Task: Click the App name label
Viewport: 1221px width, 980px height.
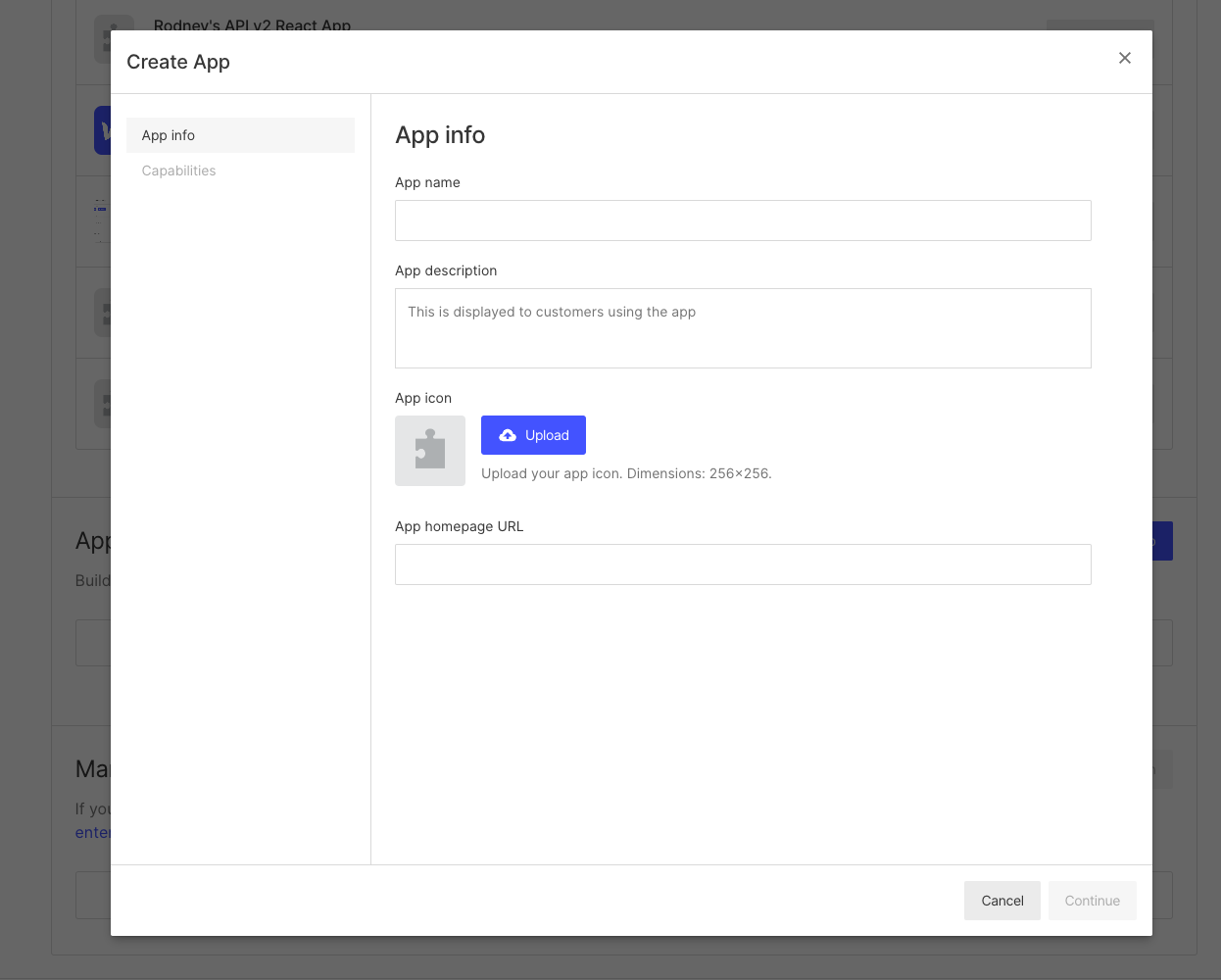Action: point(427,182)
